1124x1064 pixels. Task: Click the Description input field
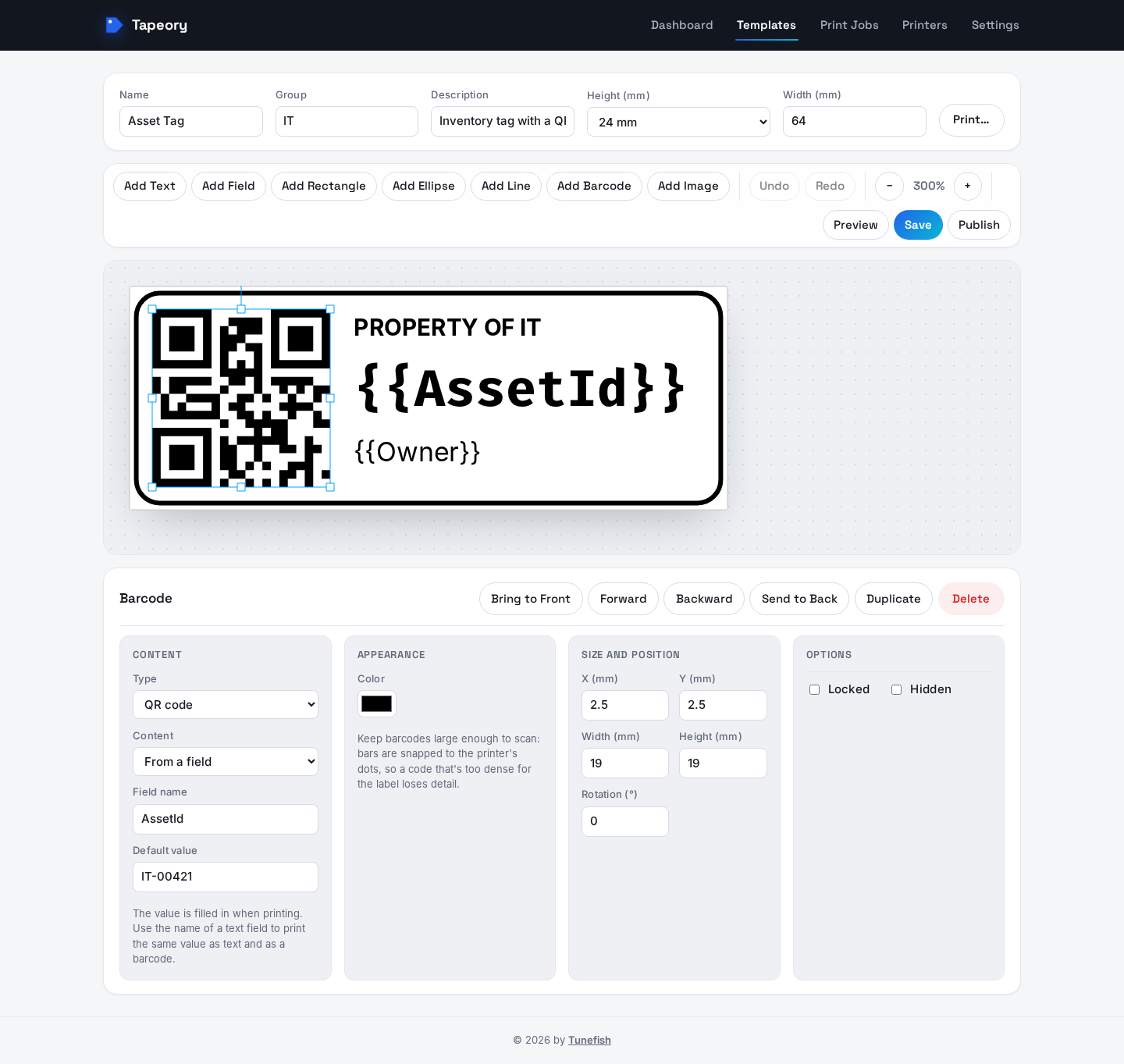(503, 121)
